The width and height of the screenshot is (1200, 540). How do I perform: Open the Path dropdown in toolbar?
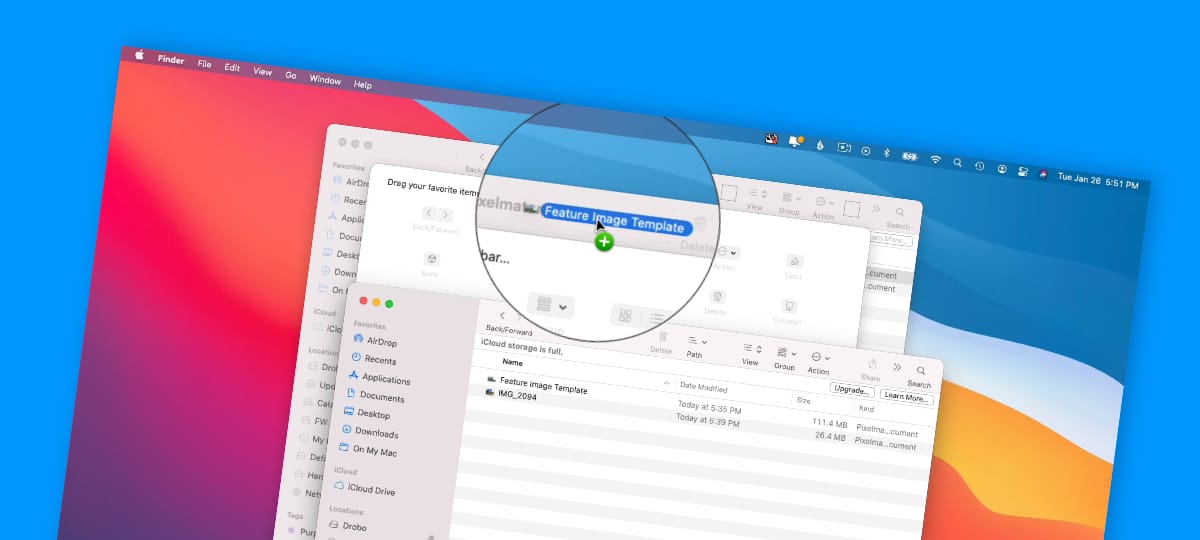pos(696,342)
